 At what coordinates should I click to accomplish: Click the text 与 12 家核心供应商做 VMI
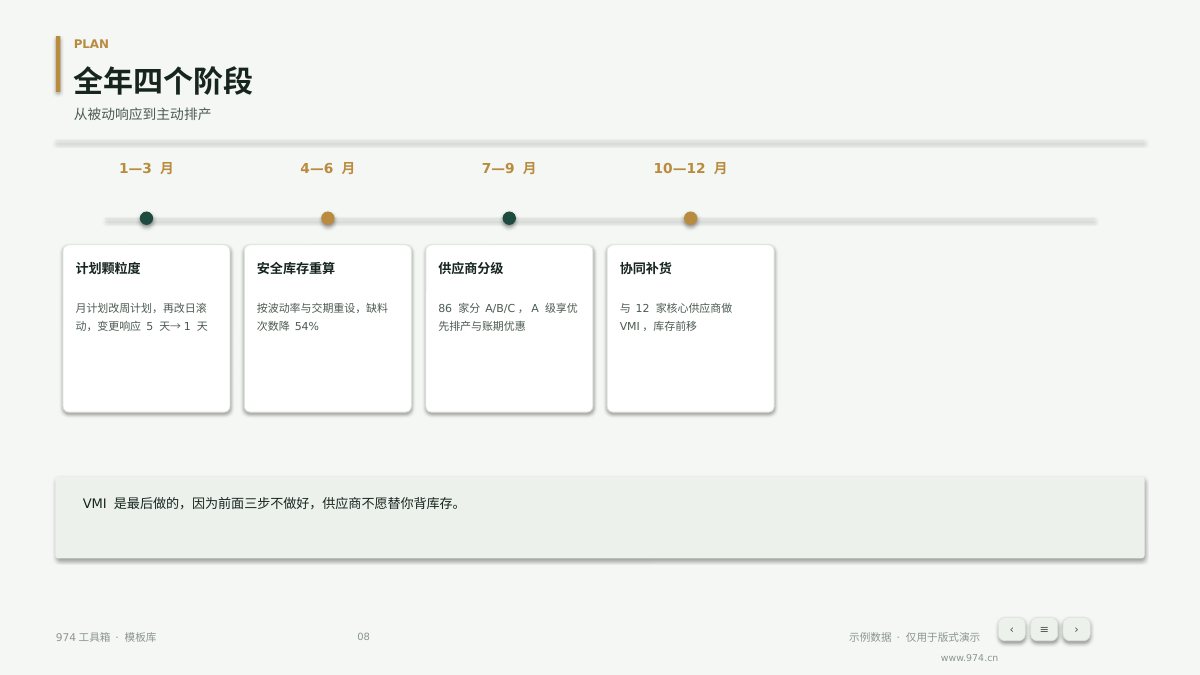coord(676,317)
